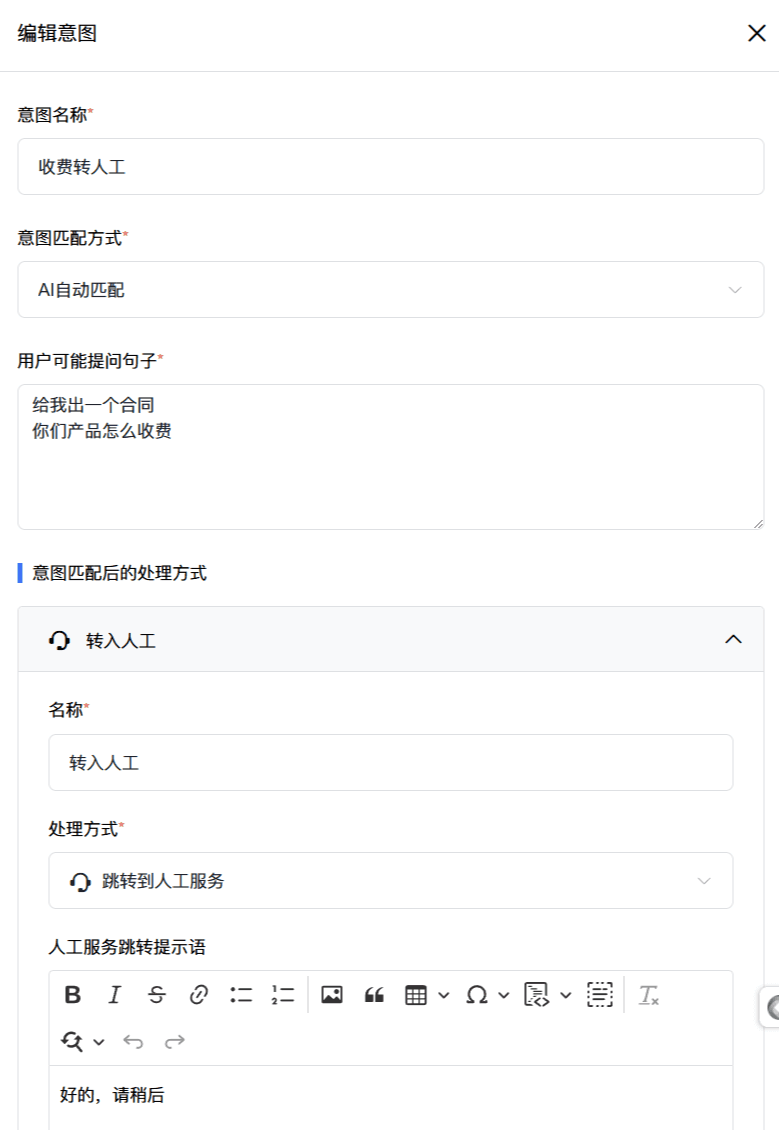Close the 编辑意图 panel
The width and height of the screenshot is (779, 1130).
coord(756,33)
